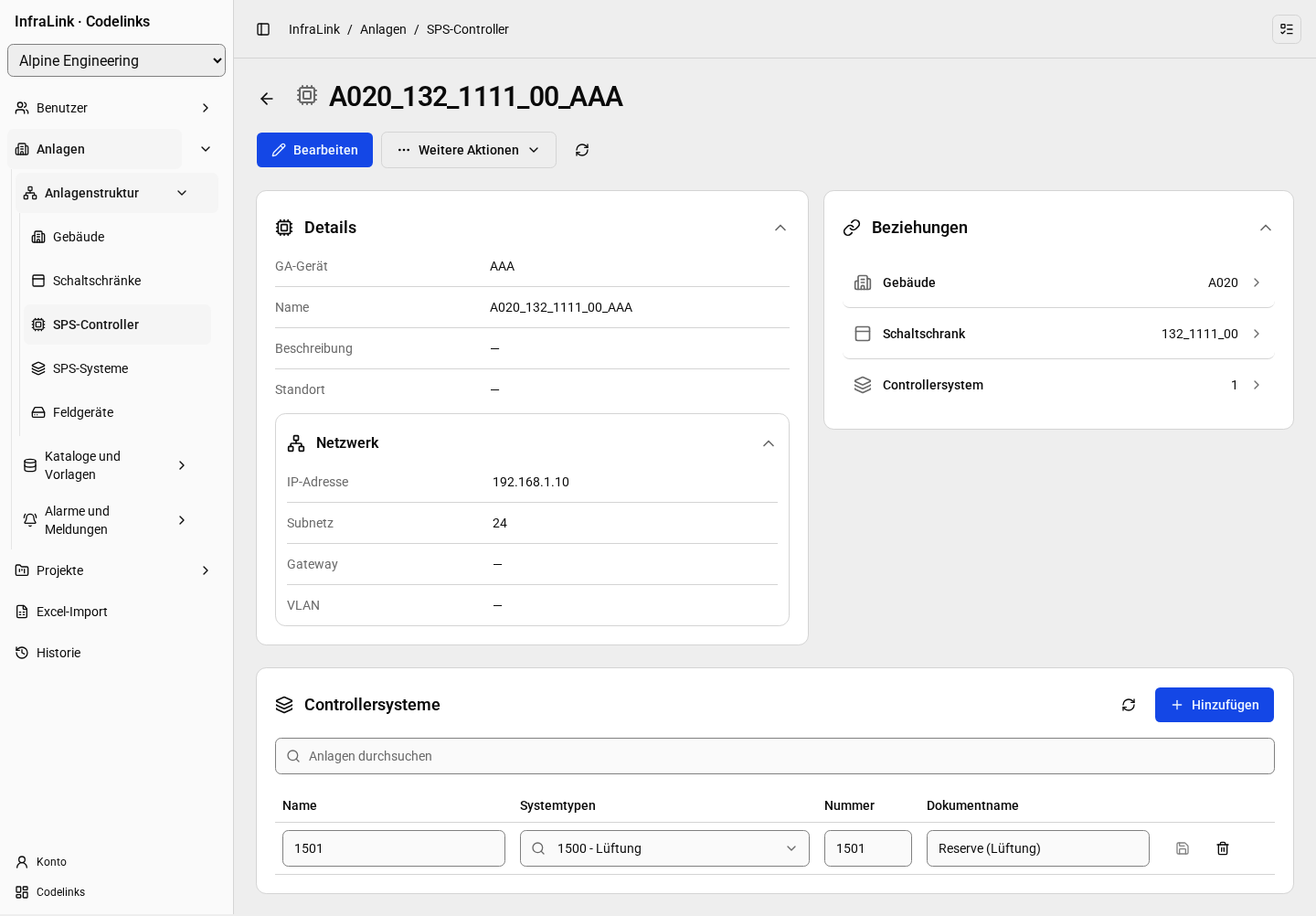
Task: Edit the Name field containing 1501
Action: pos(394,848)
